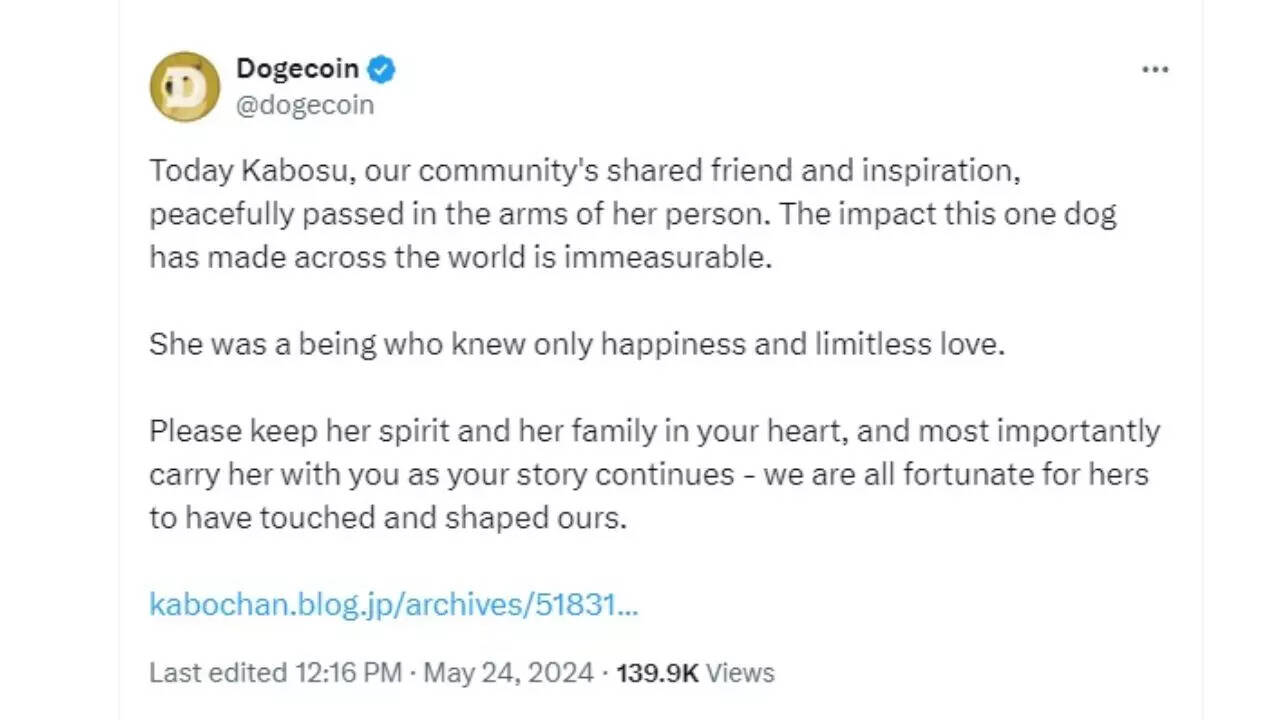This screenshot has height=720, width=1280.
Task: Open the Dogecoin profile avatar
Action: [184, 87]
